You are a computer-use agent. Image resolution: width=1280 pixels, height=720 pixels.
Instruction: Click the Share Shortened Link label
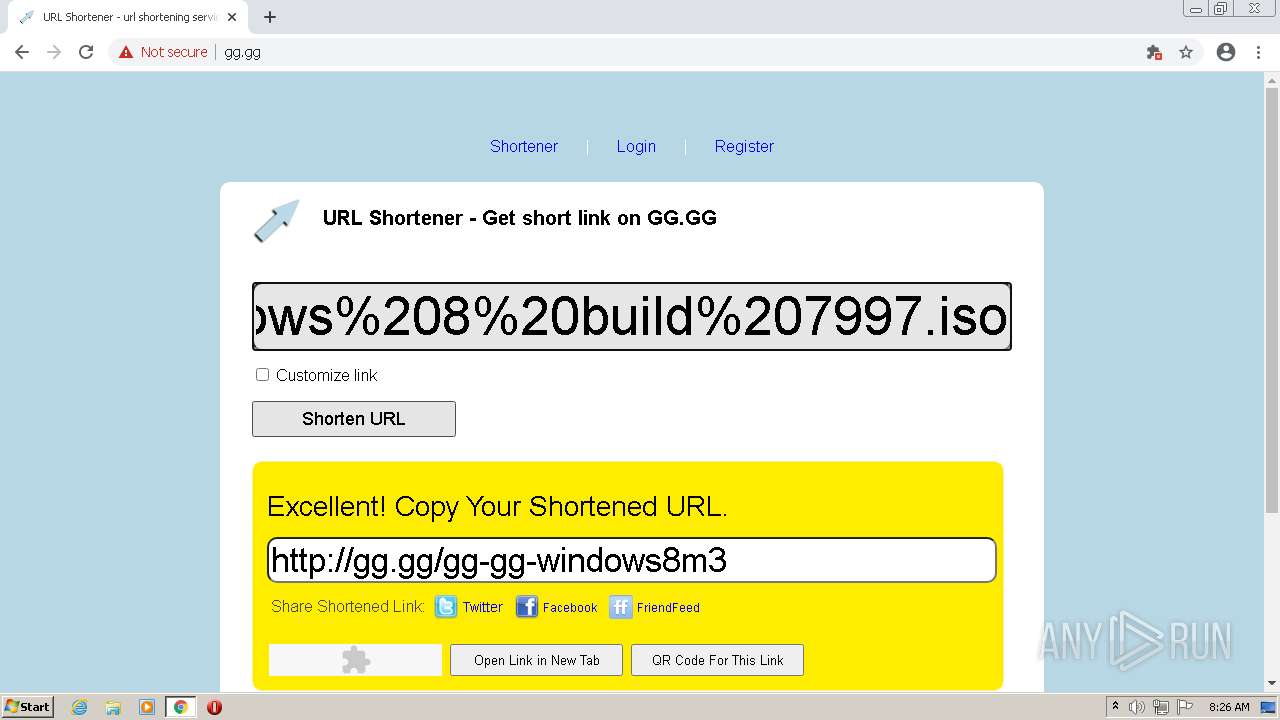pos(348,607)
